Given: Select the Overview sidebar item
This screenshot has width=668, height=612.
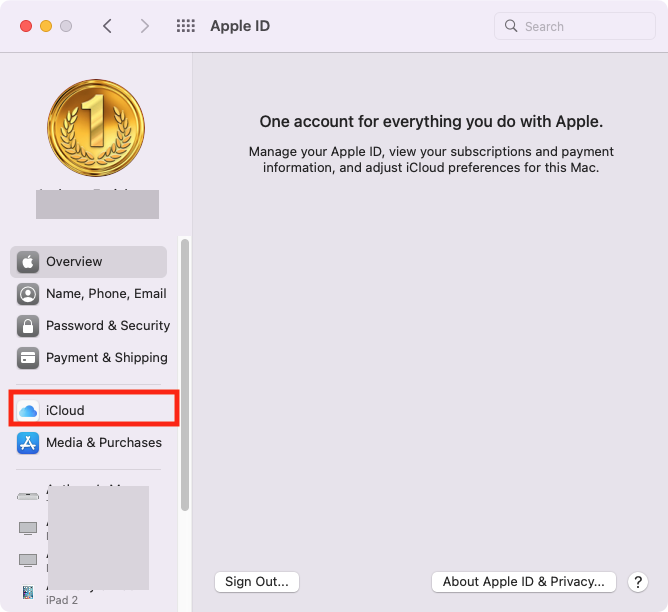Looking at the screenshot, I should [88, 261].
